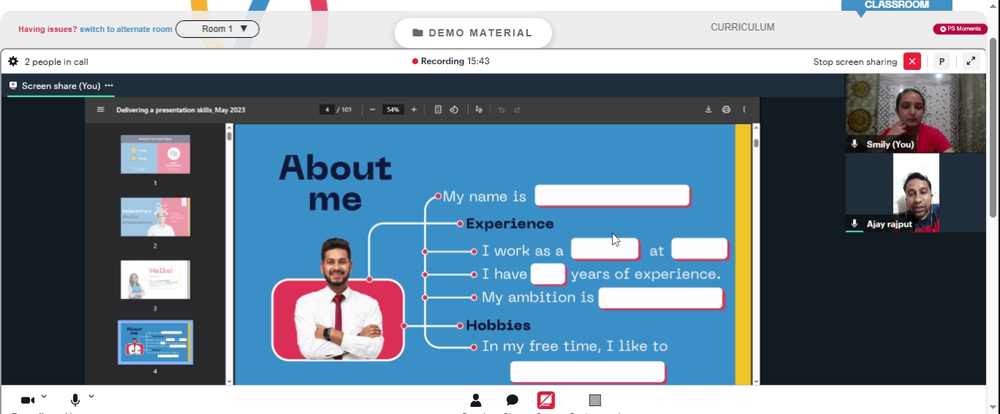Click the Having issues? text
Viewport: 1000px width, 414px height.
[x=48, y=29]
